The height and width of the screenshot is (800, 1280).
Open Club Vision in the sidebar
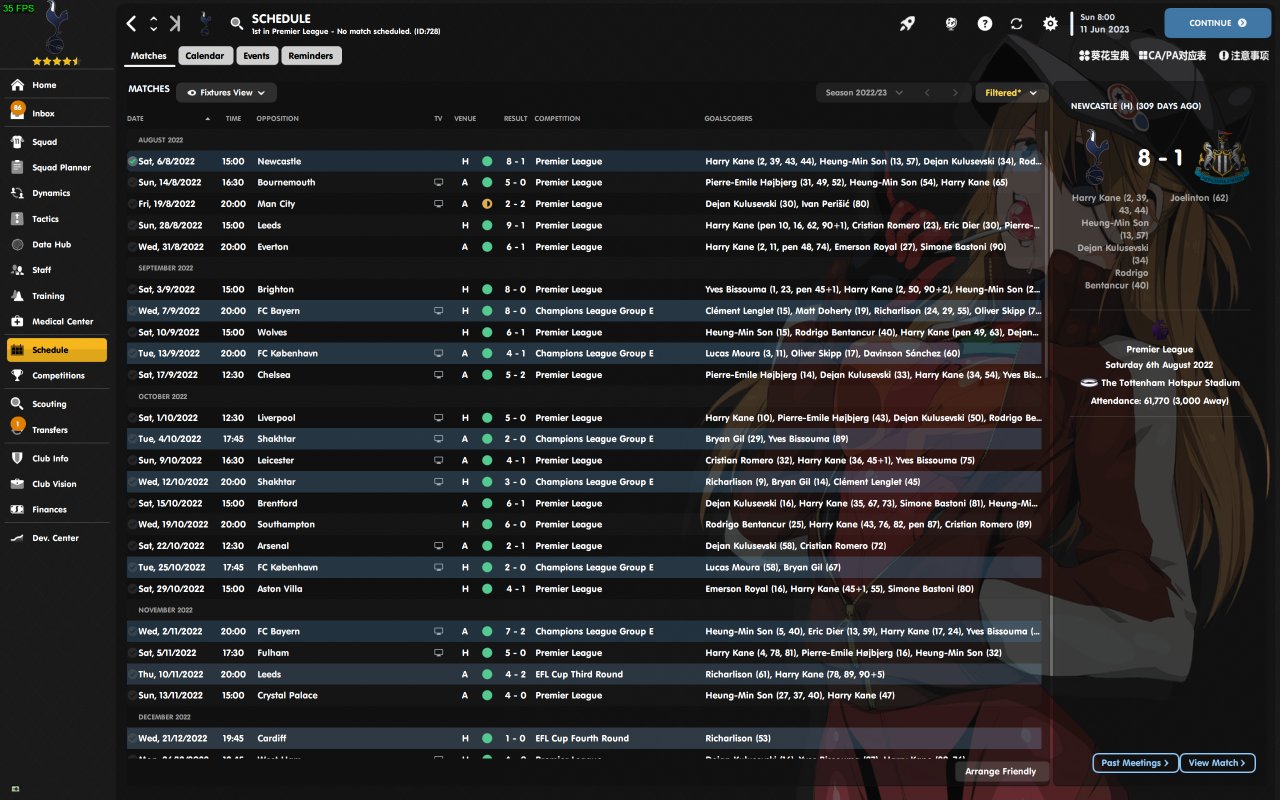(x=57, y=484)
